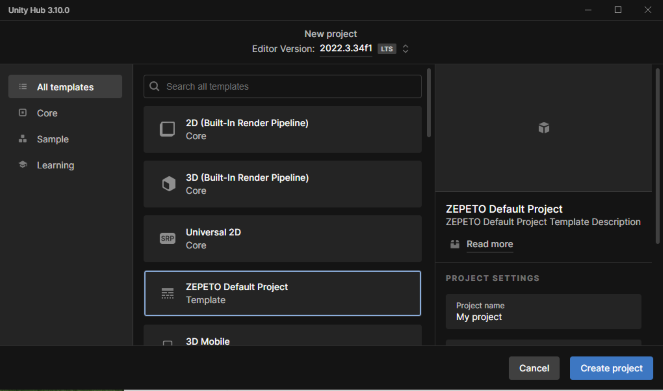This screenshot has width=663, height=391.
Task: Click the search magnifier icon
Action: 154,86
